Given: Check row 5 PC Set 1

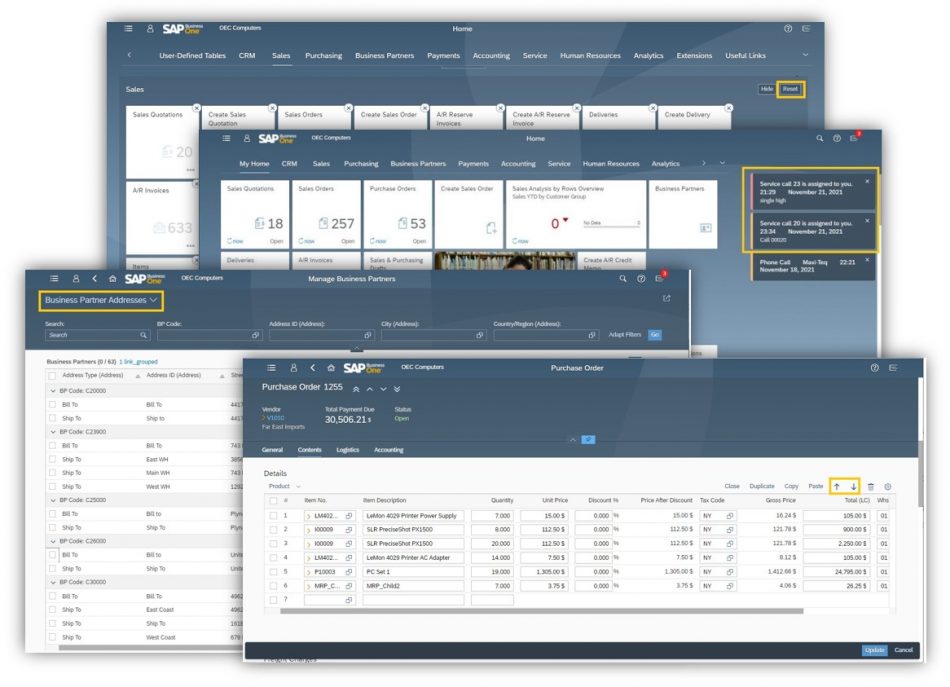Looking at the screenshot, I should tap(273, 572).
